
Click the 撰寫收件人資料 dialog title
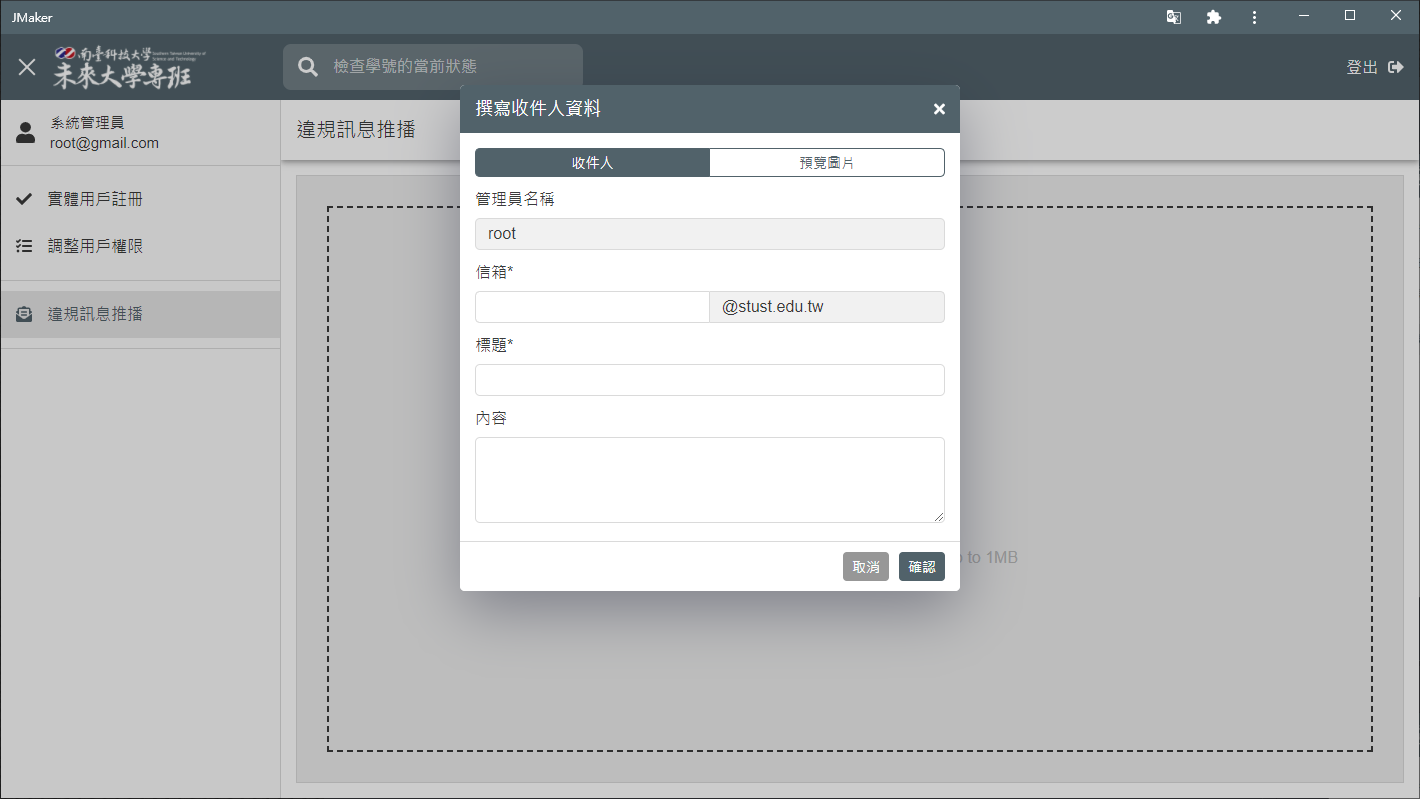click(538, 109)
